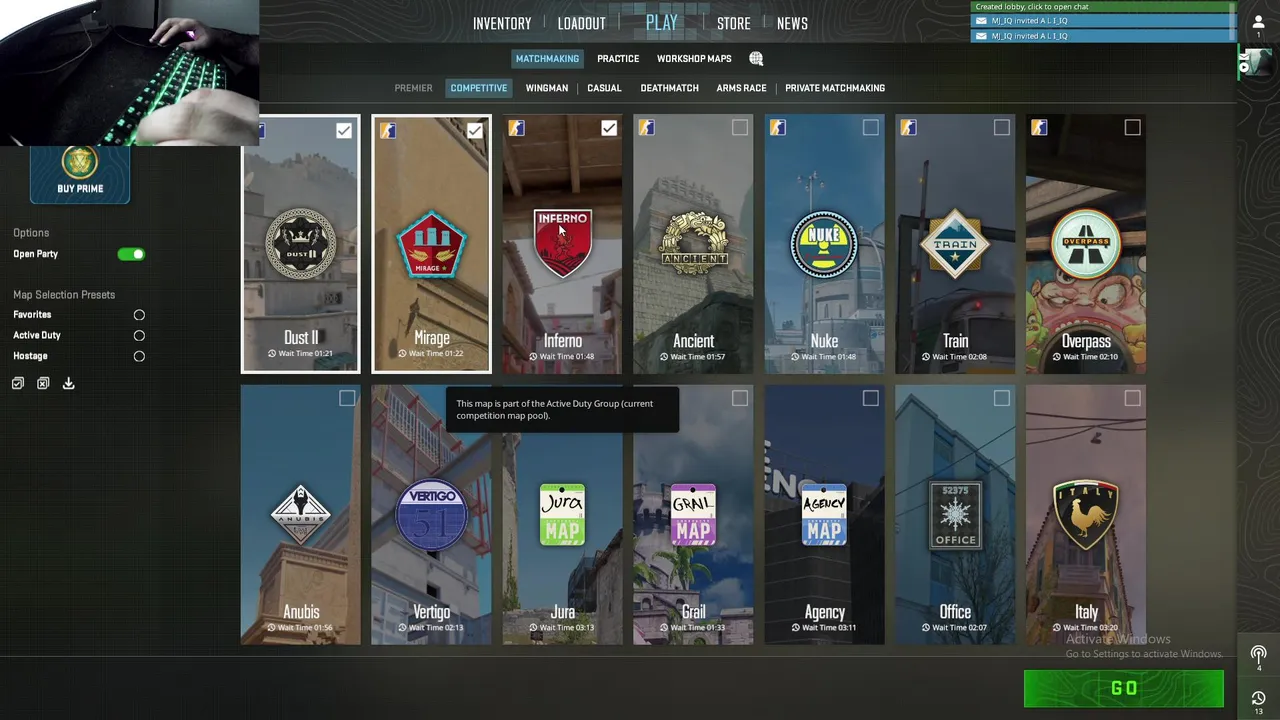Viewport: 1280px width, 720px height.
Task: Select the Agency map card image
Action: pyautogui.click(x=825, y=515)
